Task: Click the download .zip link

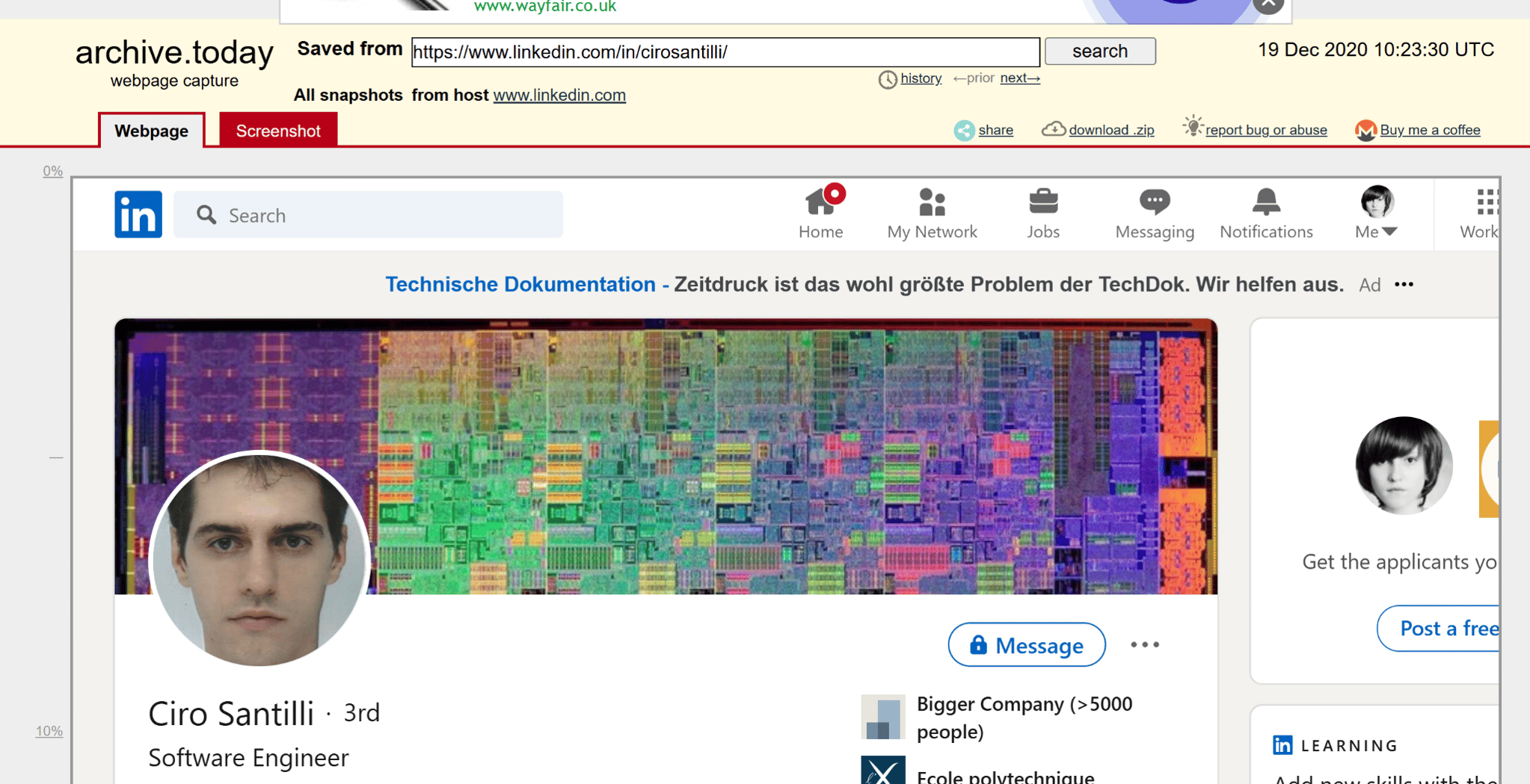Action: coord(1110,130)
